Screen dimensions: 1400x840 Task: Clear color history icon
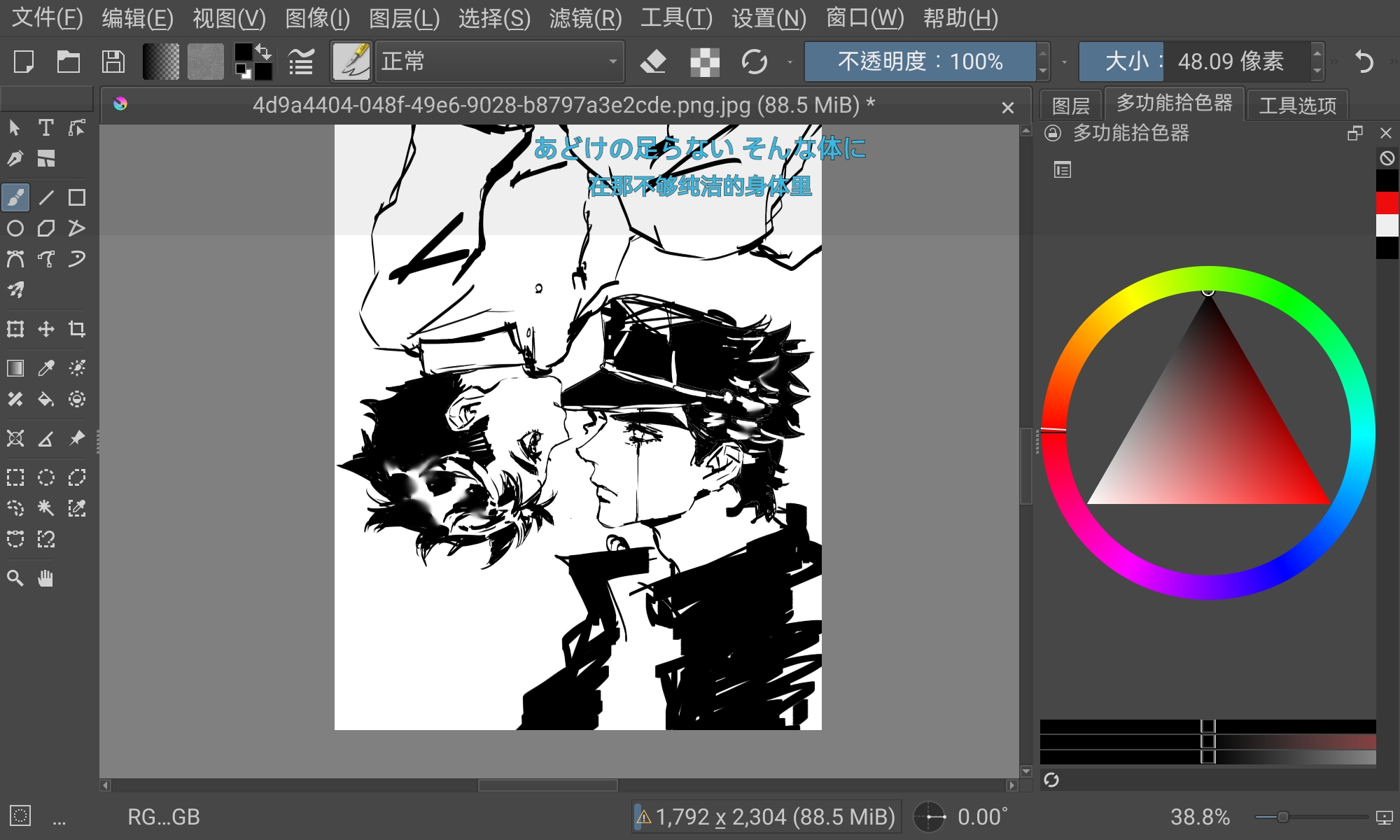(1387, 158)
